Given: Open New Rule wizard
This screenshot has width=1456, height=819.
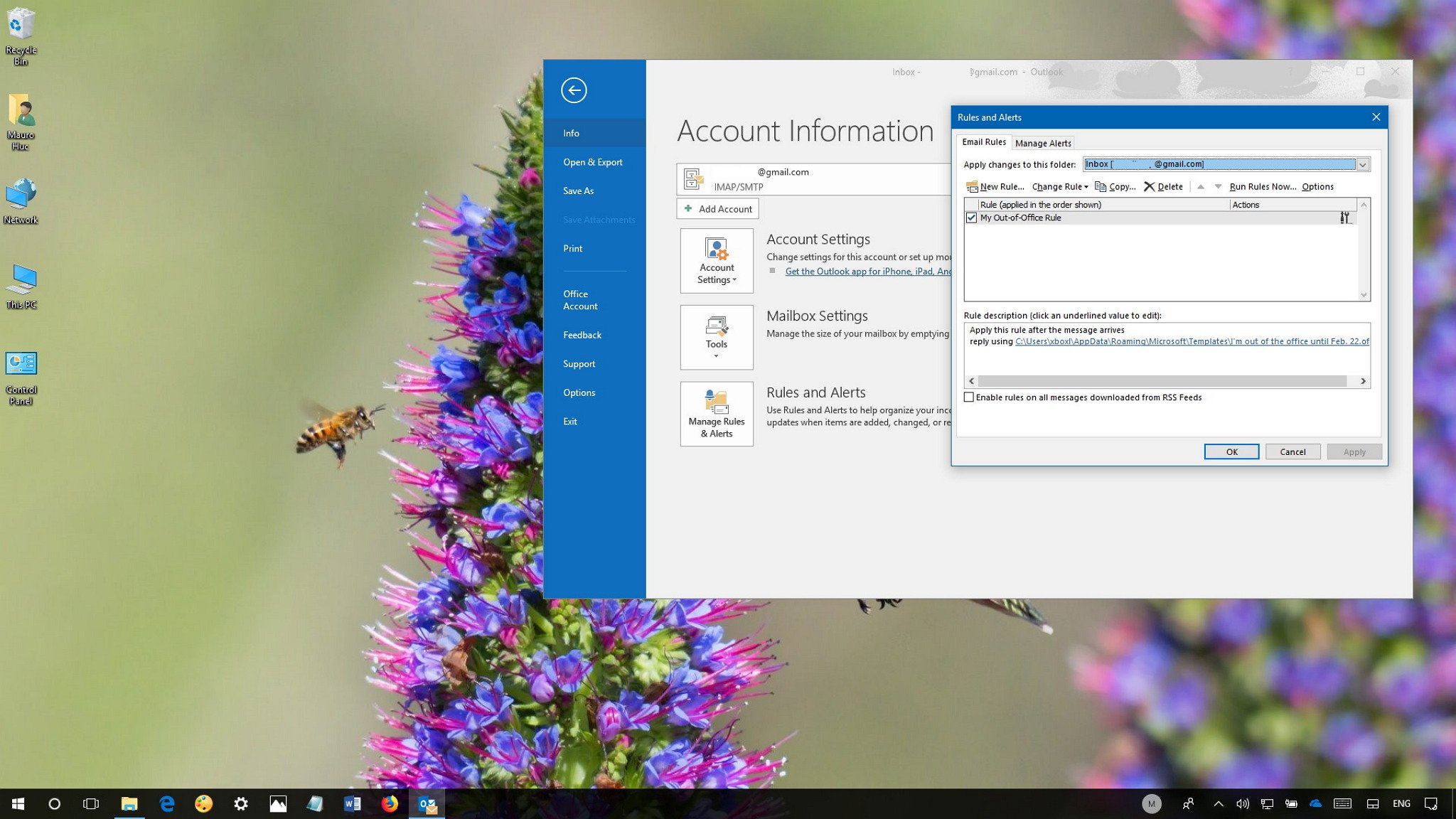Looking at the screenshot, I should pos(995,186).
